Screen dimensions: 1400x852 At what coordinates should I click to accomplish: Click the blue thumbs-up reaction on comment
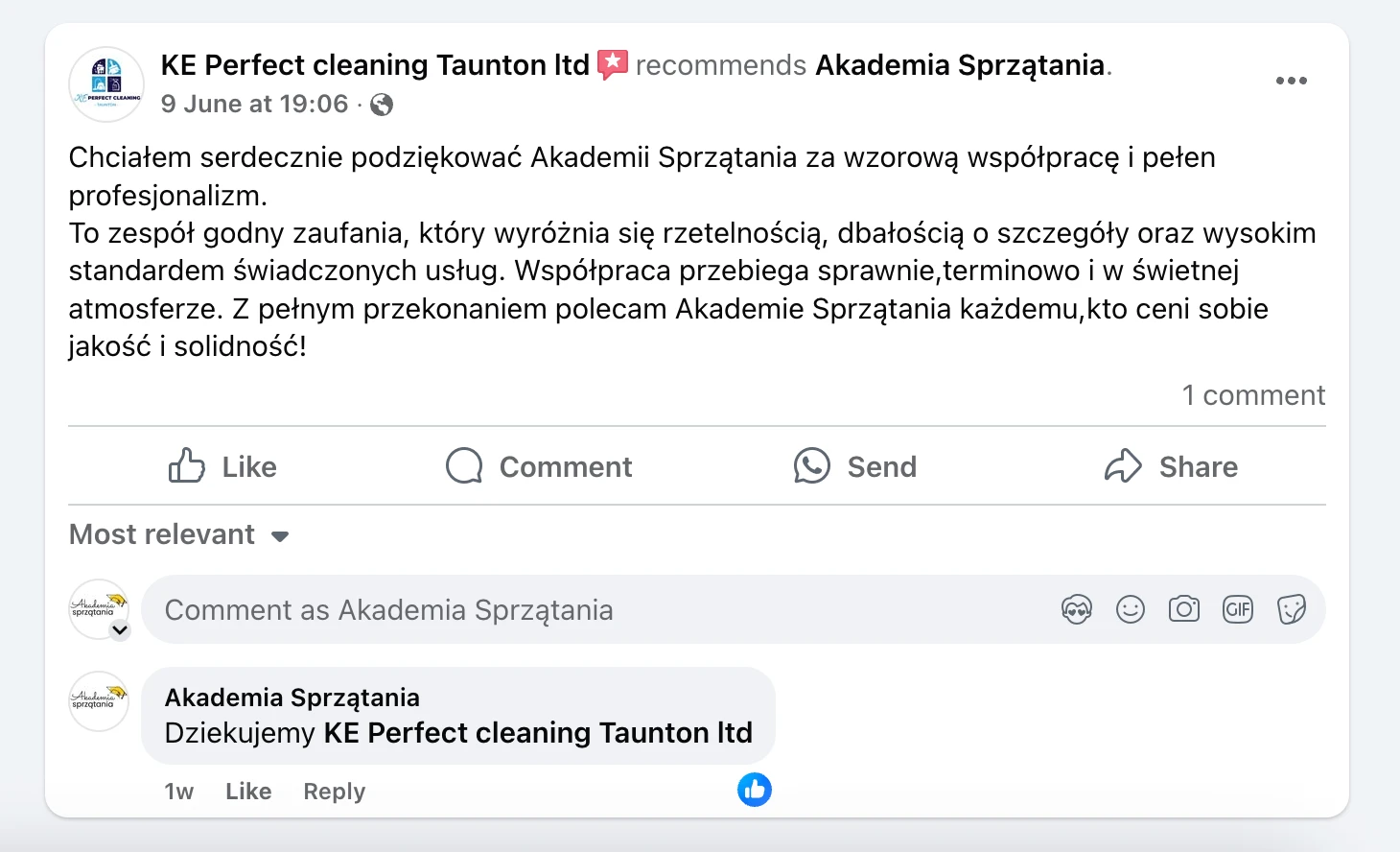coord(755,790)
